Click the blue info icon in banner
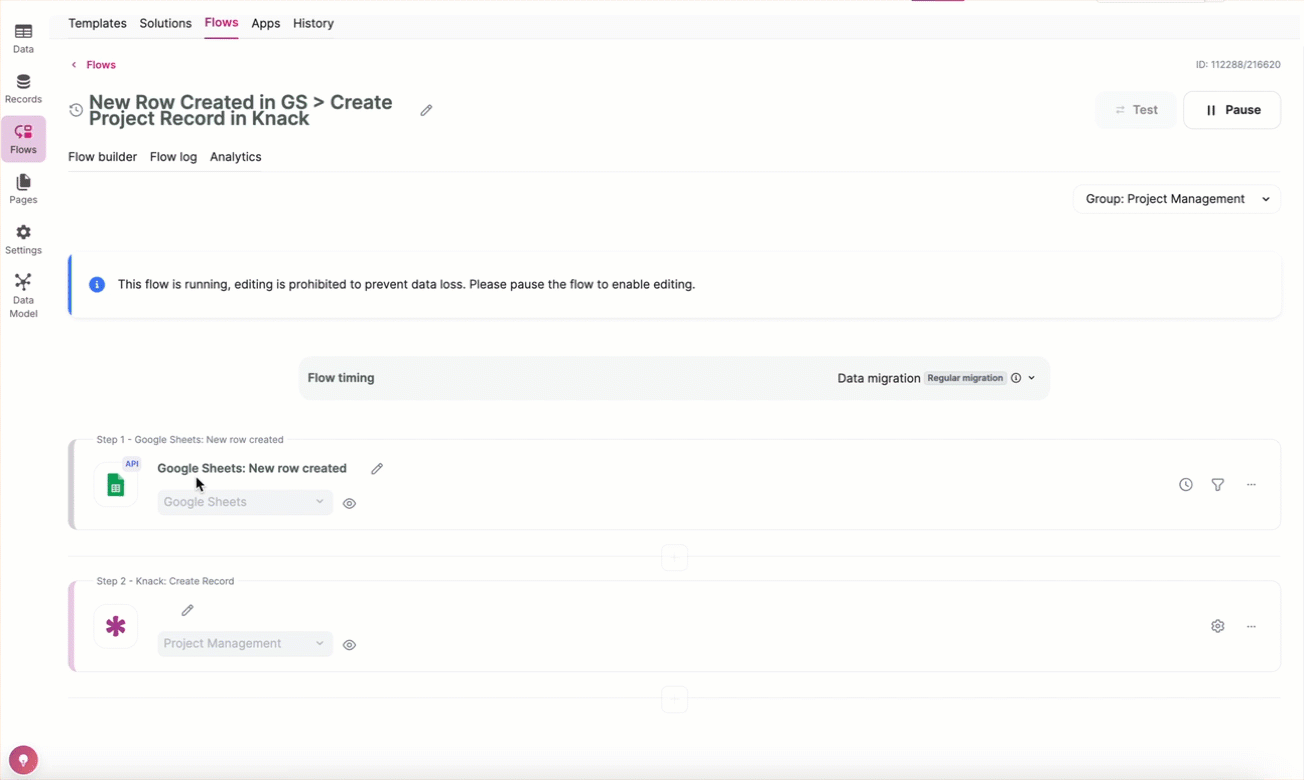Screen dimensions: 1304x780 click(x=97, y=284)
